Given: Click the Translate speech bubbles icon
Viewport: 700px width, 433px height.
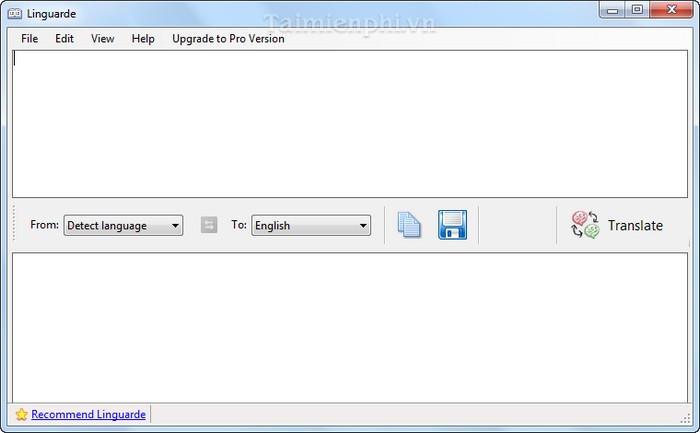Looking at the screenshot, I should pyautogui.click(x=585, y=225).
